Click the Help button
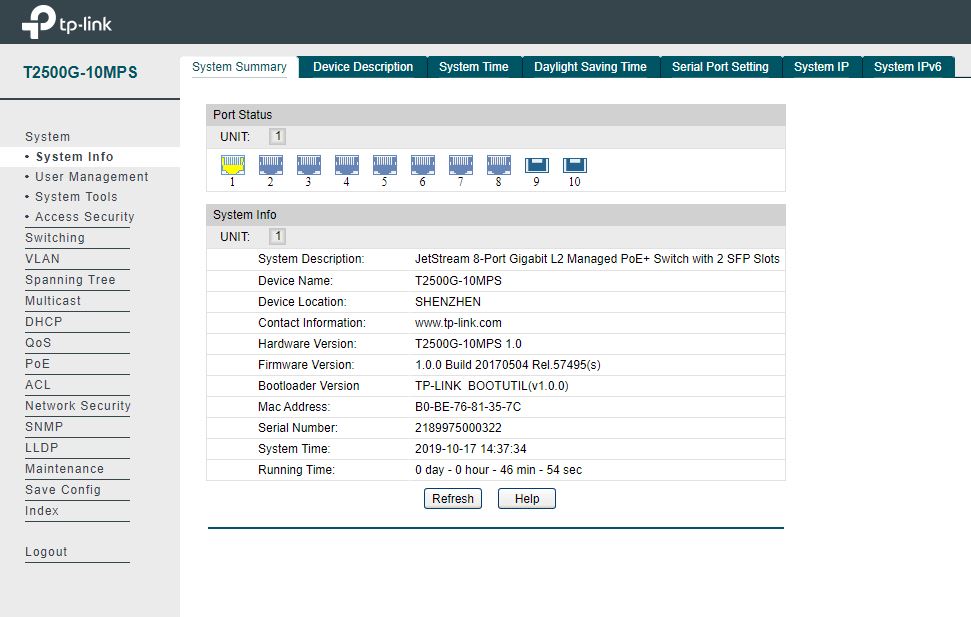This screenshot has height=617, width=971. point(527,499)
